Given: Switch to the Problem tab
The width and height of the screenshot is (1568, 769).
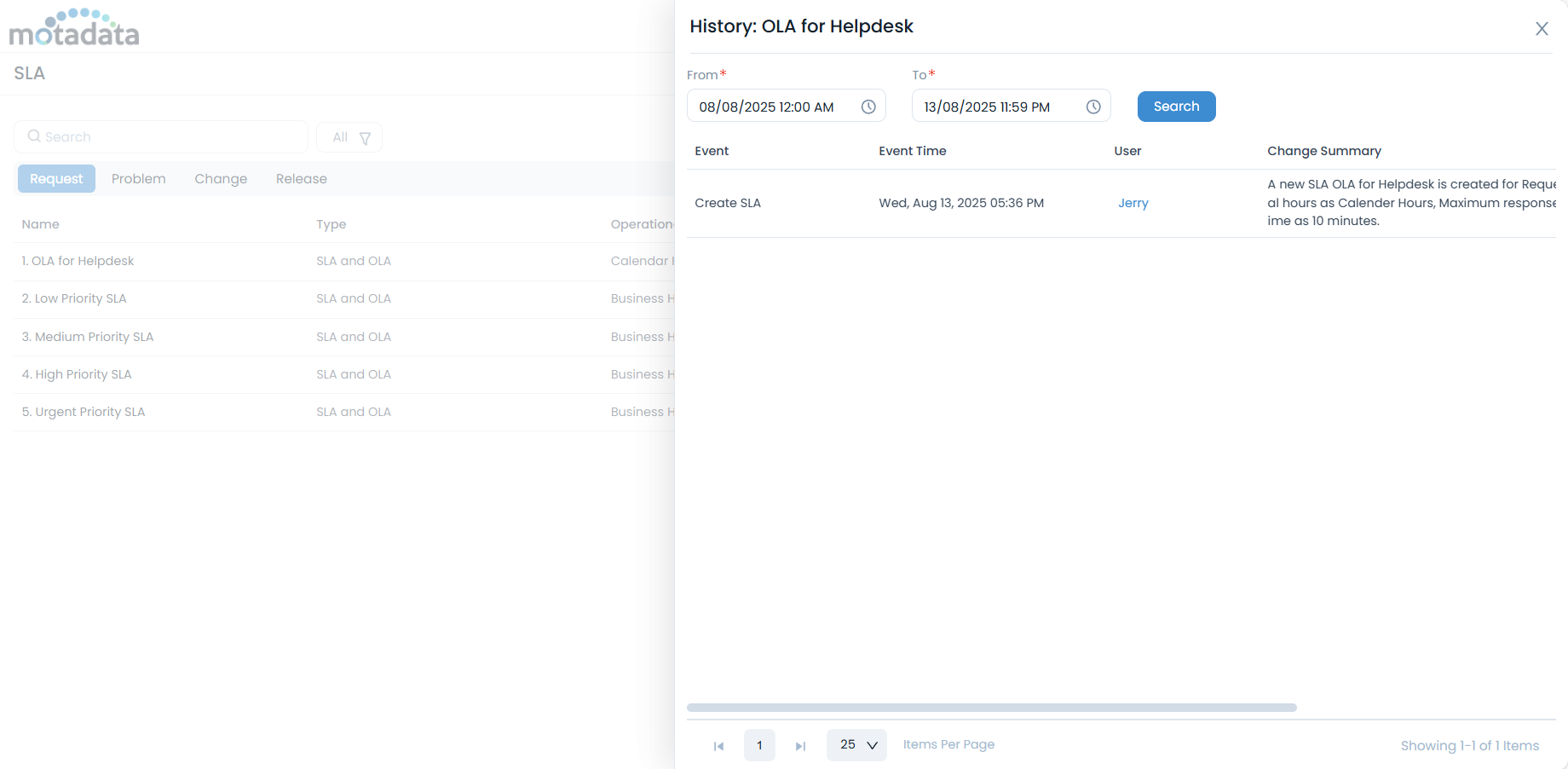Looking at the screenshot, I should [x=138, y=179].
